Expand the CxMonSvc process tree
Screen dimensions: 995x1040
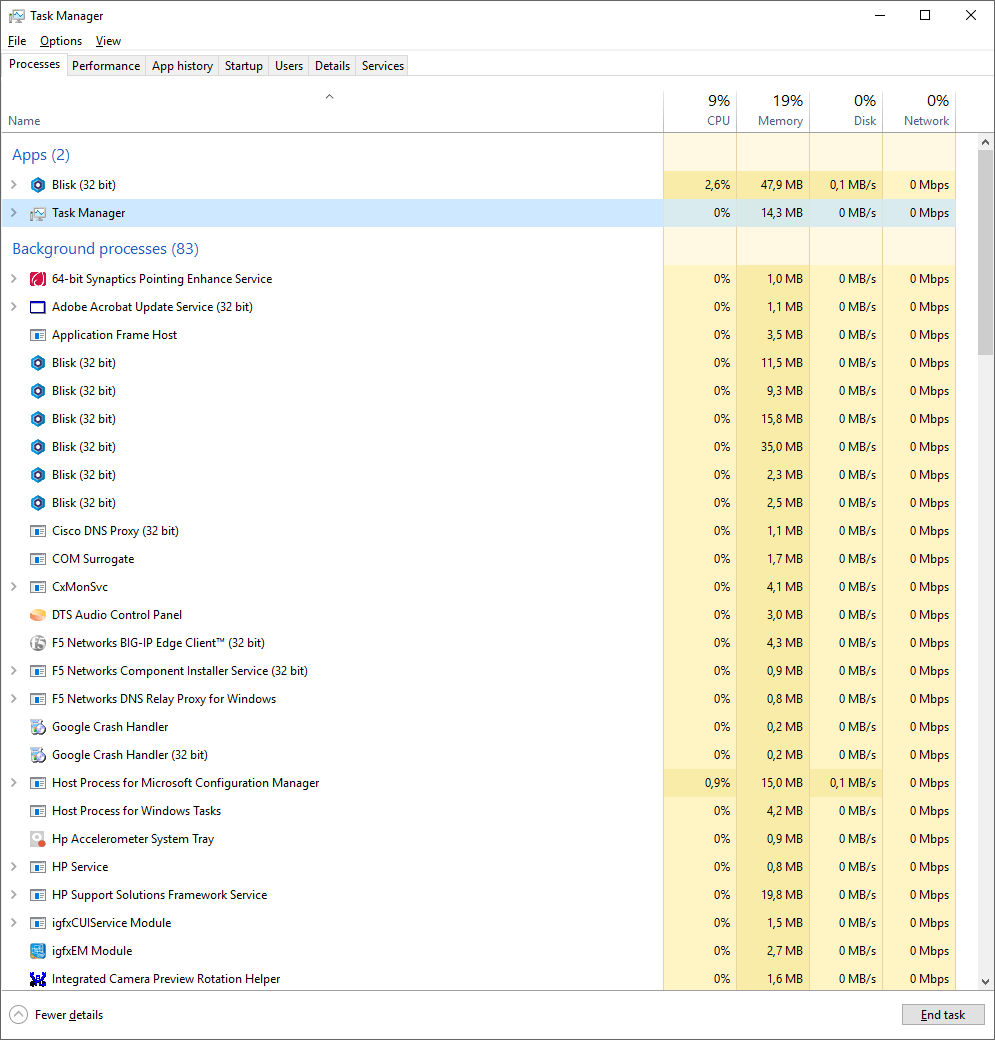coord(14,586)
